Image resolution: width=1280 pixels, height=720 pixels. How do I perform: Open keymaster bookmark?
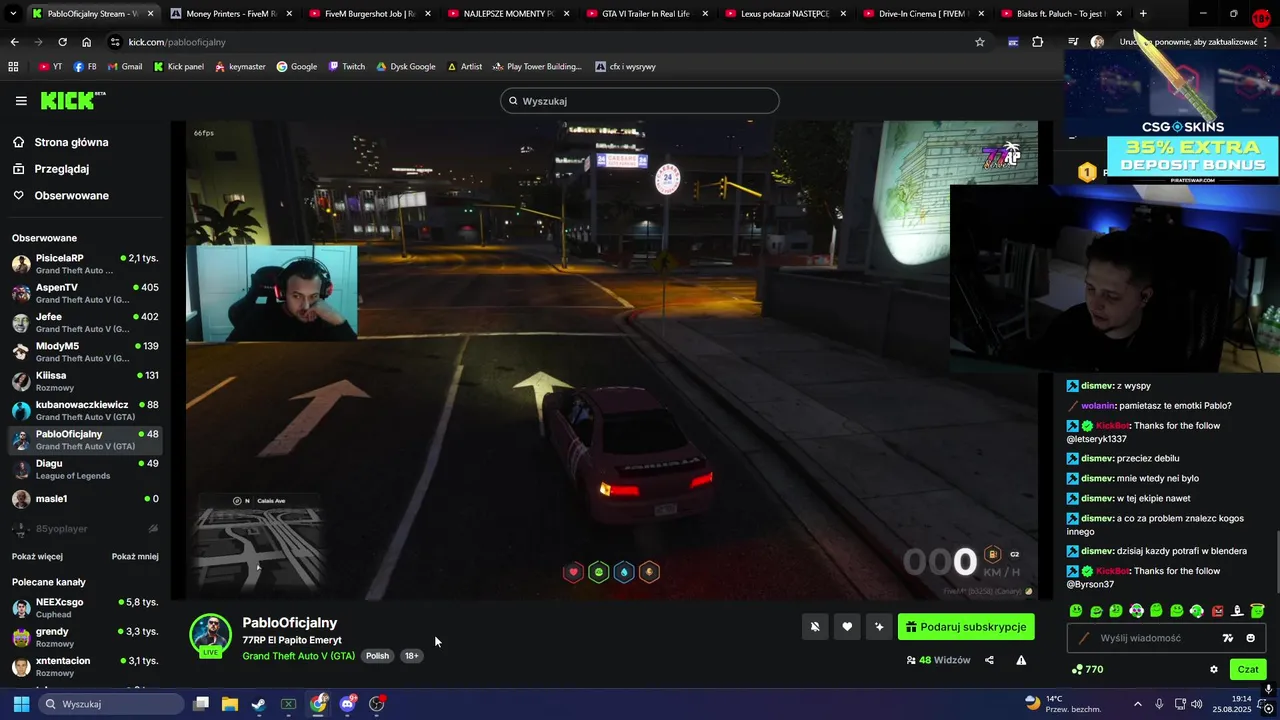[x=240, y=66]
